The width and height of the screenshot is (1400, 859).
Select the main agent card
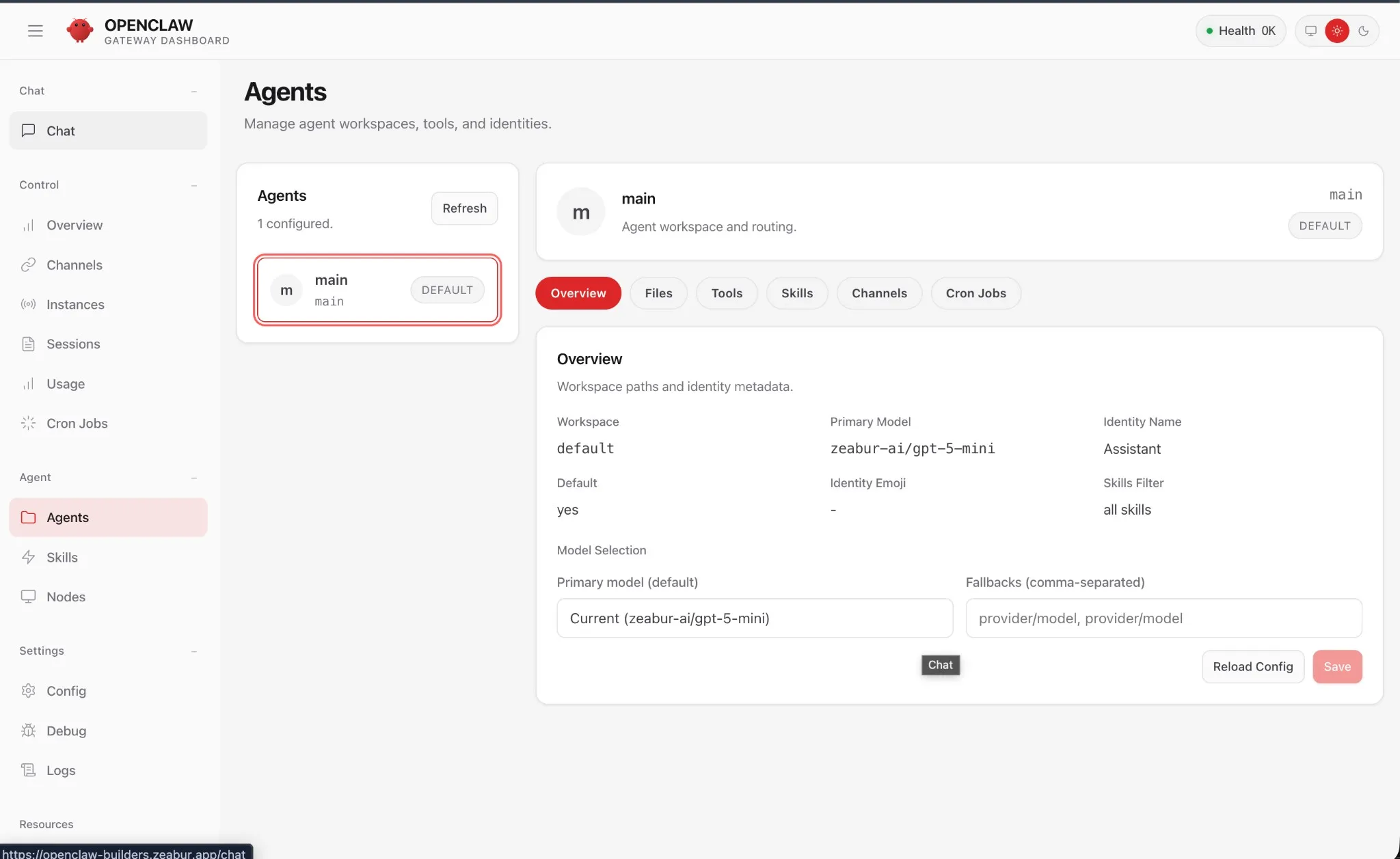[x=377, y=290]
